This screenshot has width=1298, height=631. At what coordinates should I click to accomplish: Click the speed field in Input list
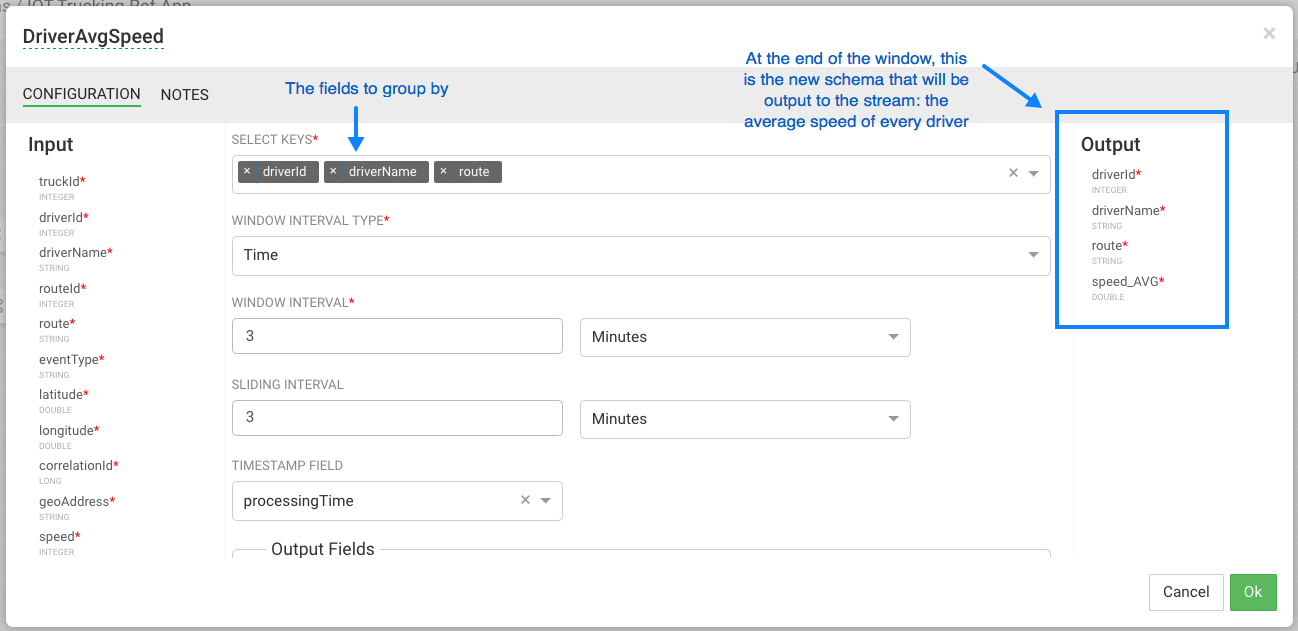point(57,537)
